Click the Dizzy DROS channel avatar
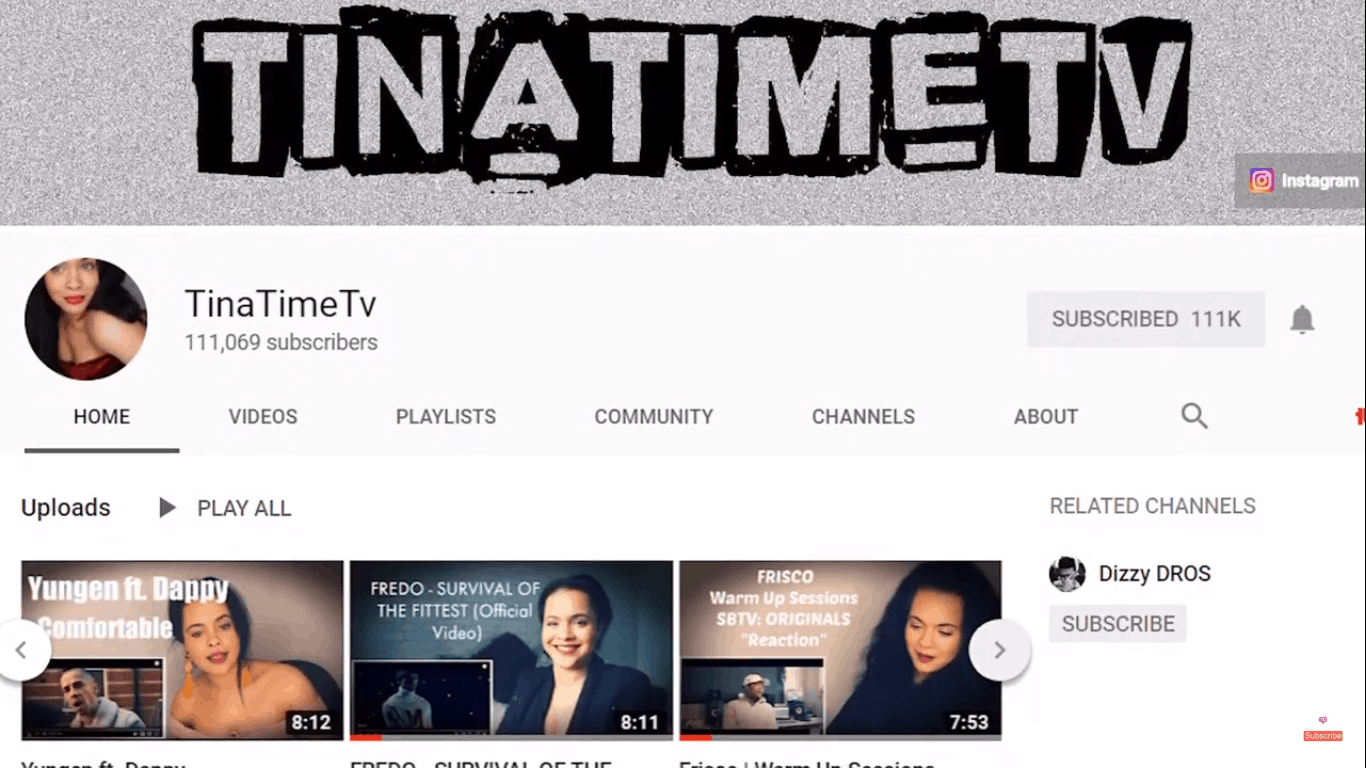1366x768 pixels. point(1067,574)
